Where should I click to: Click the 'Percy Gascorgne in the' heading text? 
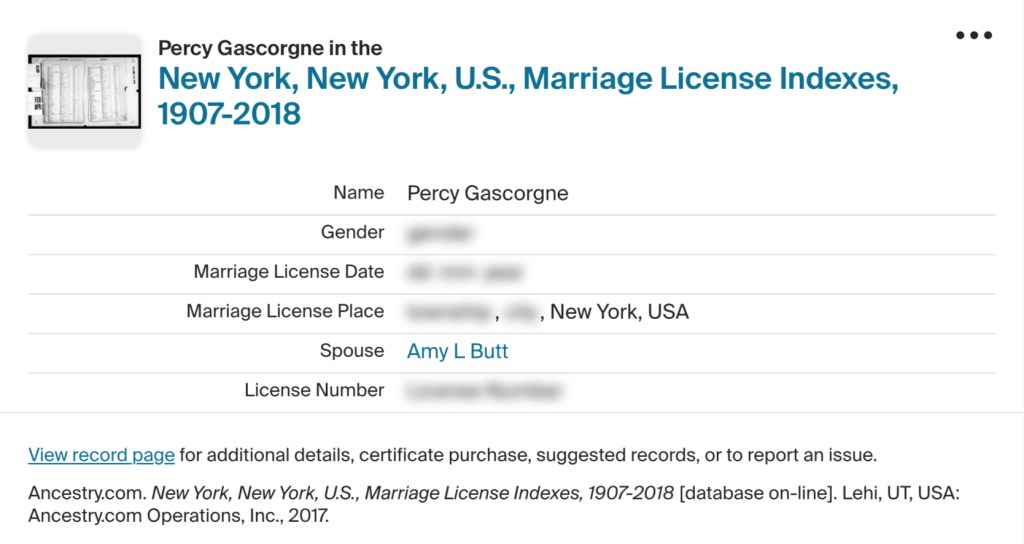click(x=270, y=48)
